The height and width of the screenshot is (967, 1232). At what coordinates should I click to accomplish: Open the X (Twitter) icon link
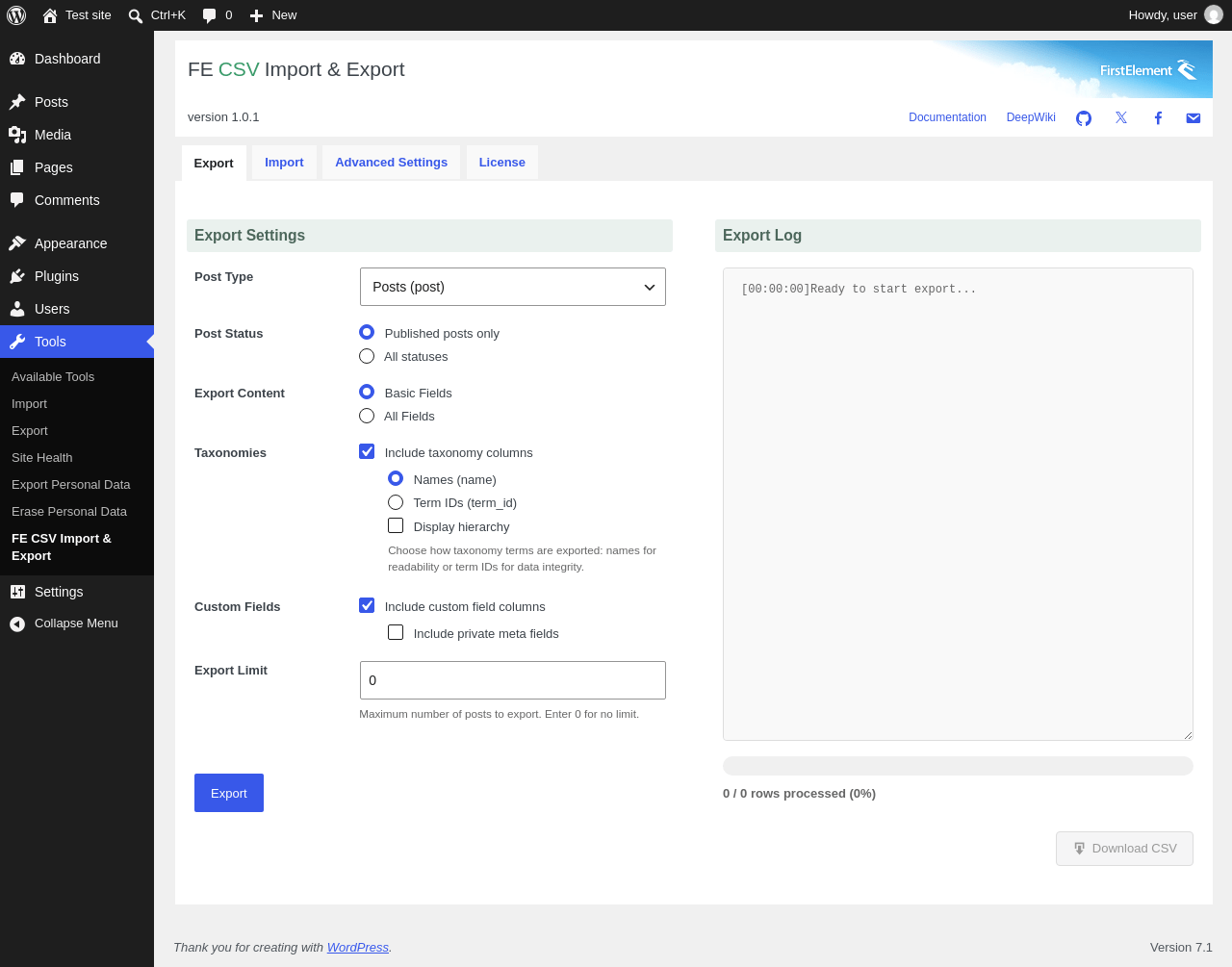(1121, 117)
